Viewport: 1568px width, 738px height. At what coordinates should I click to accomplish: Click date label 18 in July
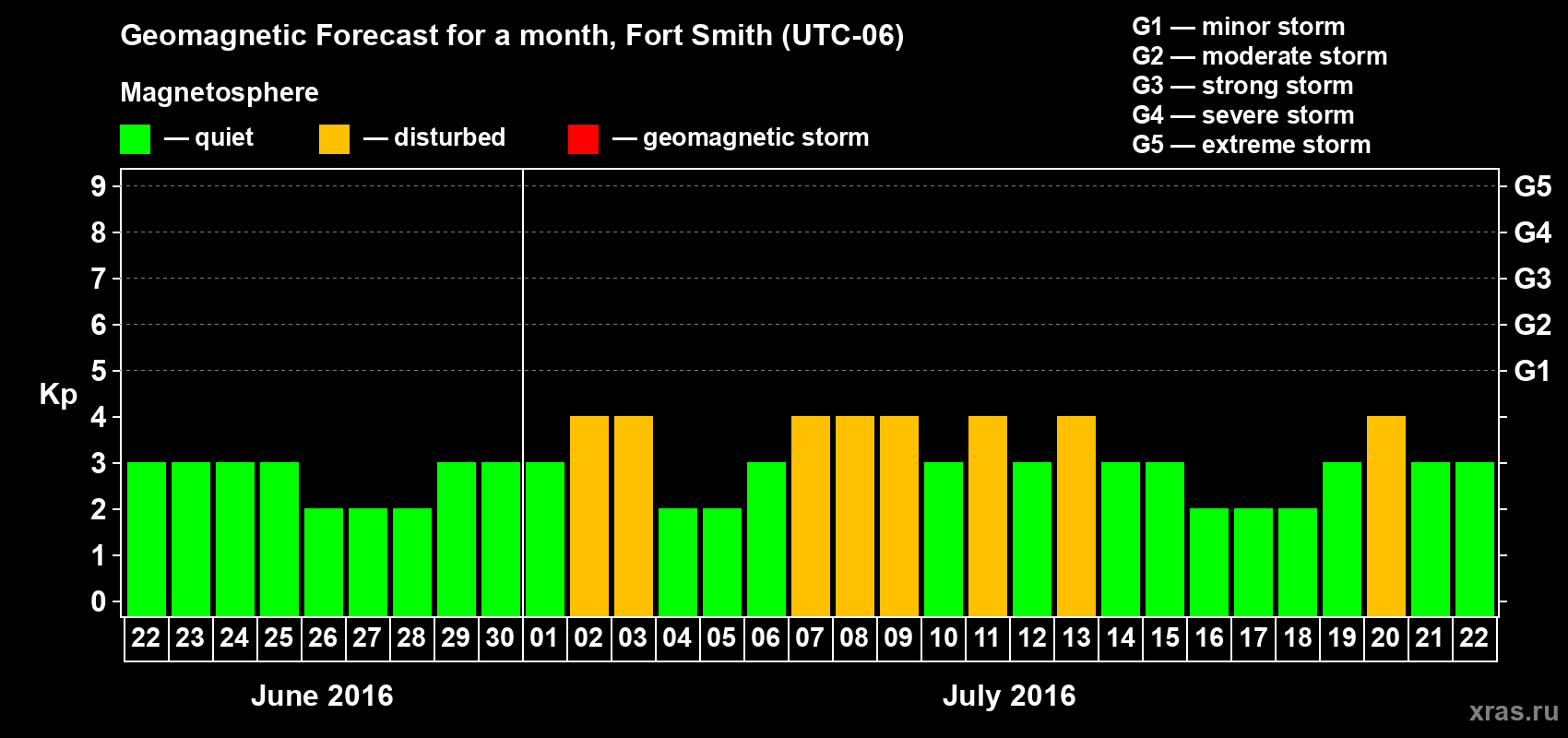click(x=1297, y=638)
